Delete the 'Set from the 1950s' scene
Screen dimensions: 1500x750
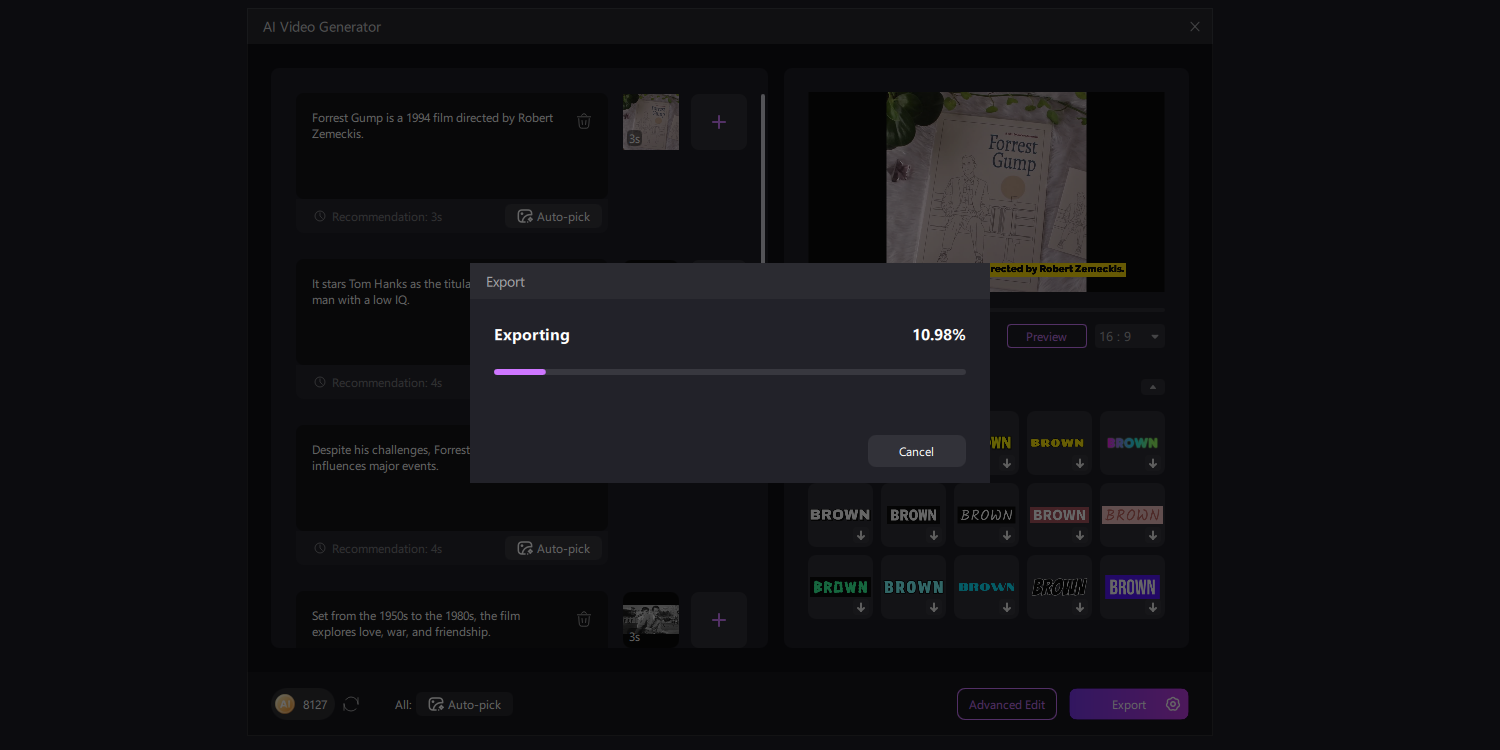coord(584,619)
